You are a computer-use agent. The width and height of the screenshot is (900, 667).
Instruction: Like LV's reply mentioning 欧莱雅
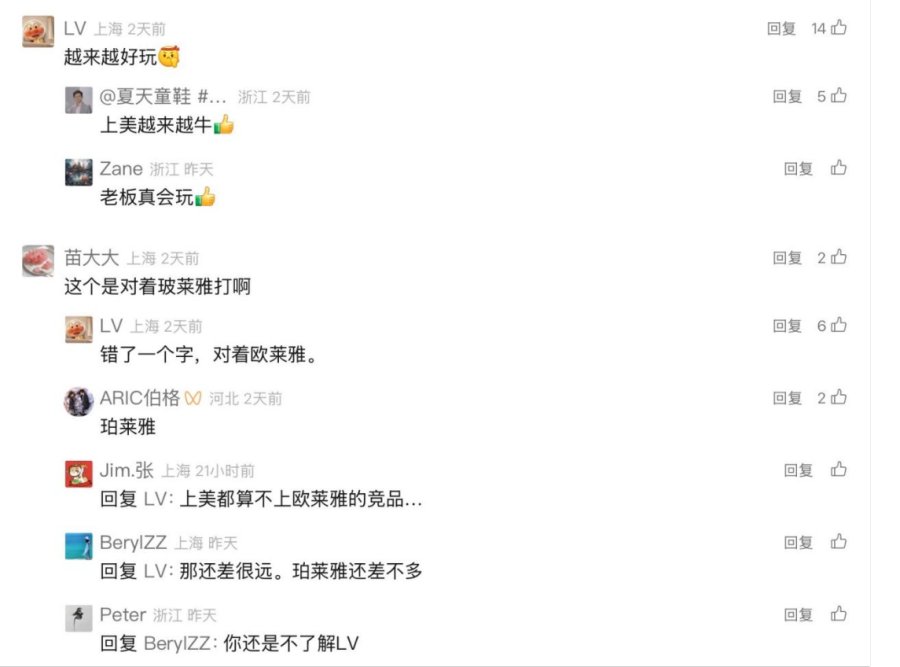[839, 325]
